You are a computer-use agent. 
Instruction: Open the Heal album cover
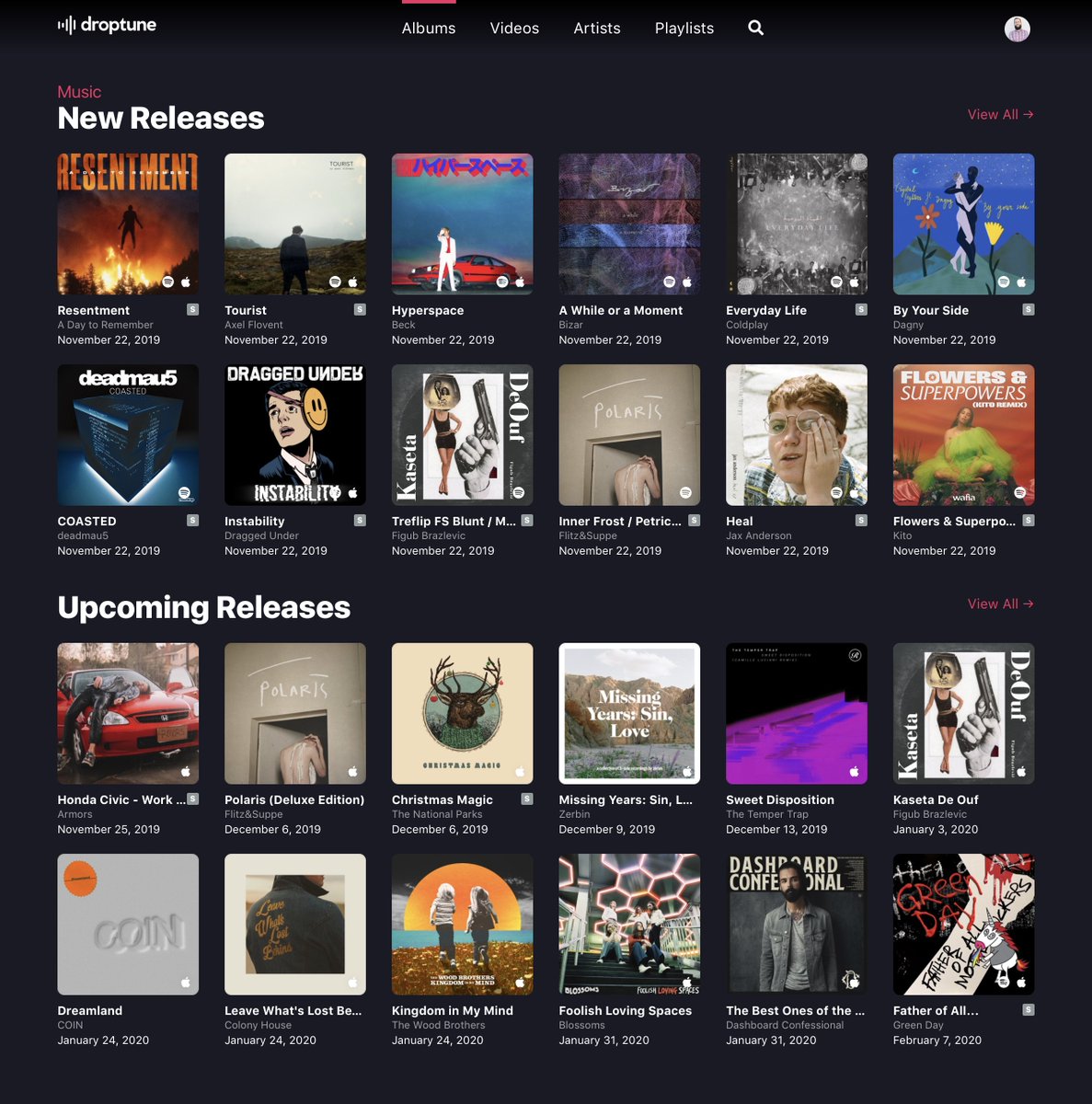click(x=797, y=435)
